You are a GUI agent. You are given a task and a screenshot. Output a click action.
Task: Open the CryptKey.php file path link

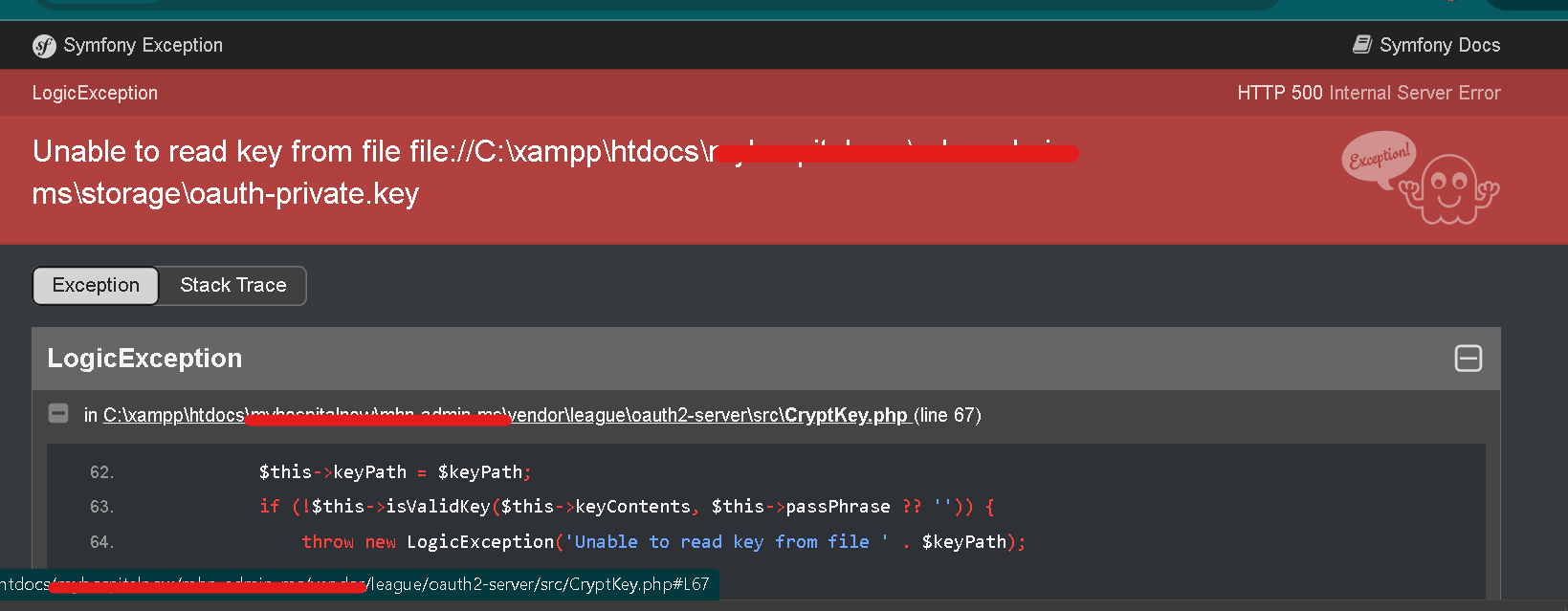506,415
